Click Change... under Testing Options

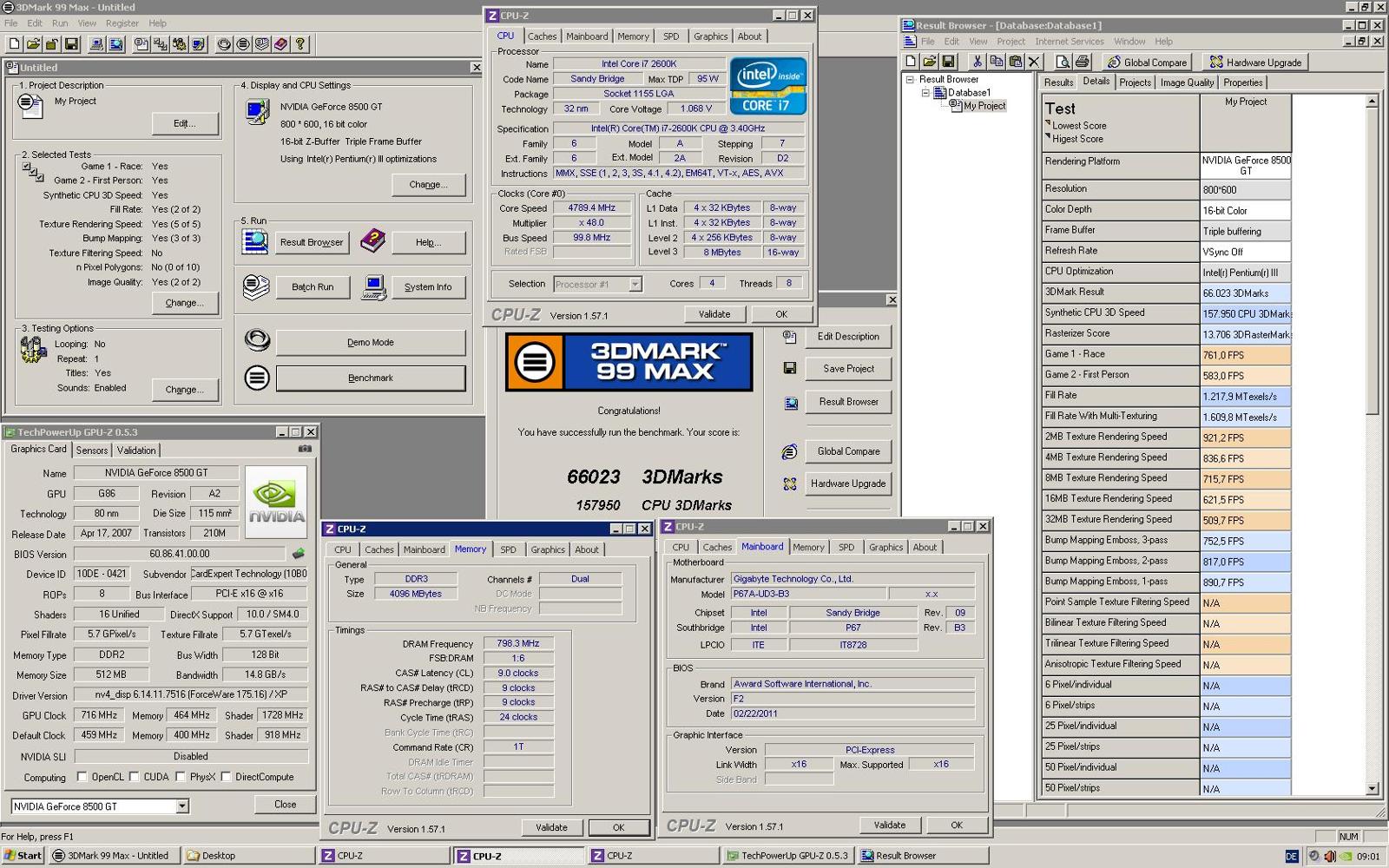pos(185,390)
